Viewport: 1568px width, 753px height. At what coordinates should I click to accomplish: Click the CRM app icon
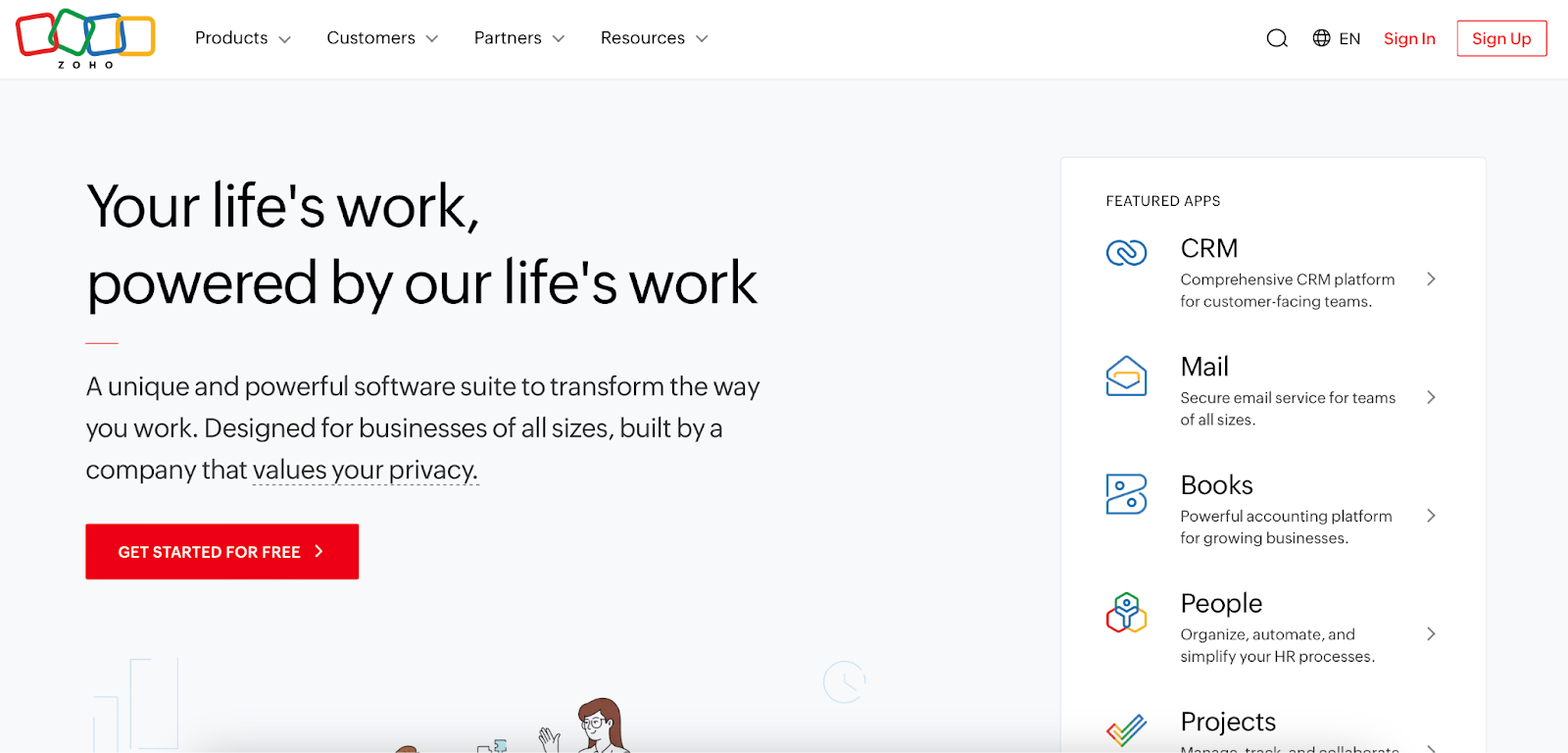[x=1126, y=253]
